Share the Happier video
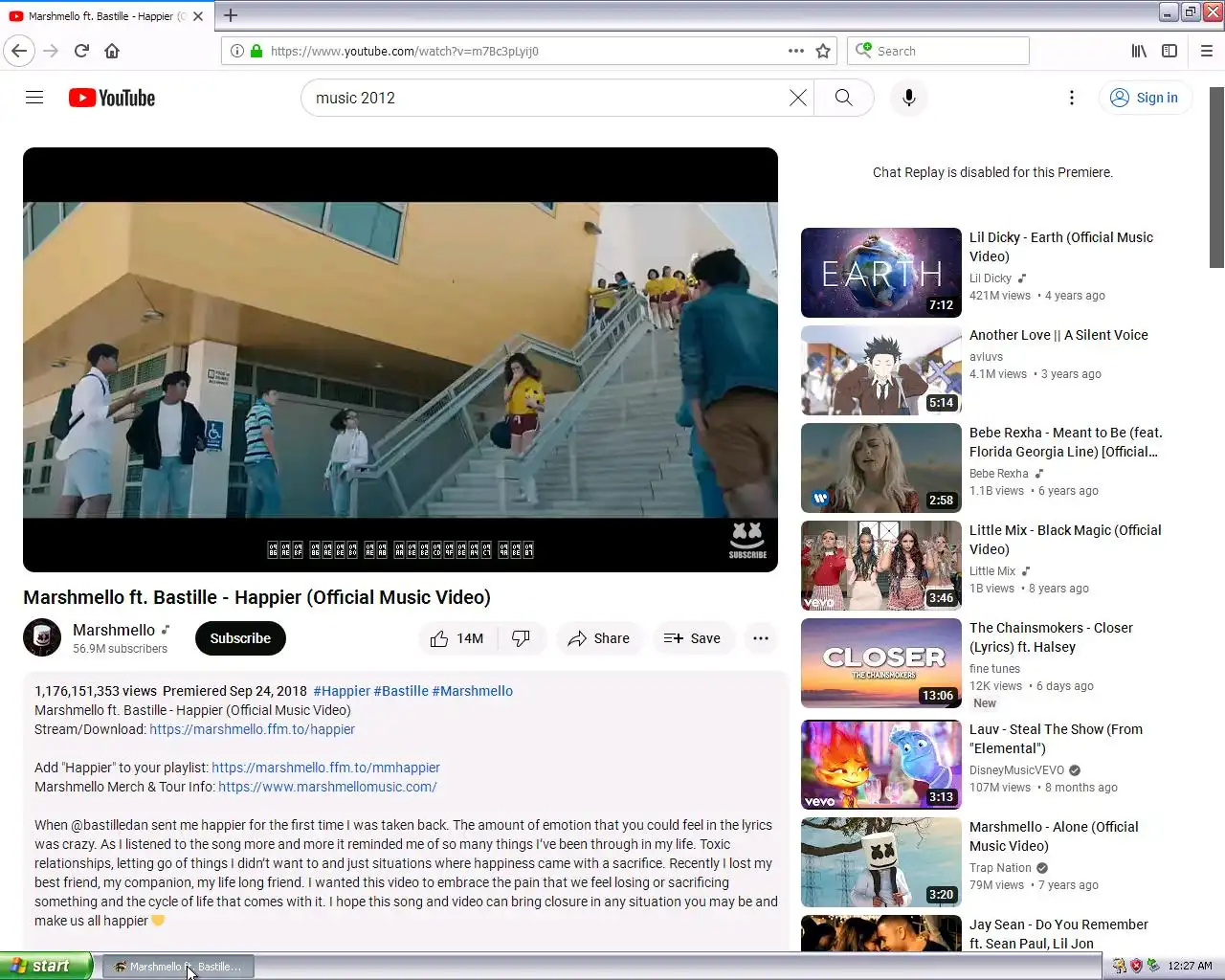This screenshot has width=1225, height=980. 598,638
